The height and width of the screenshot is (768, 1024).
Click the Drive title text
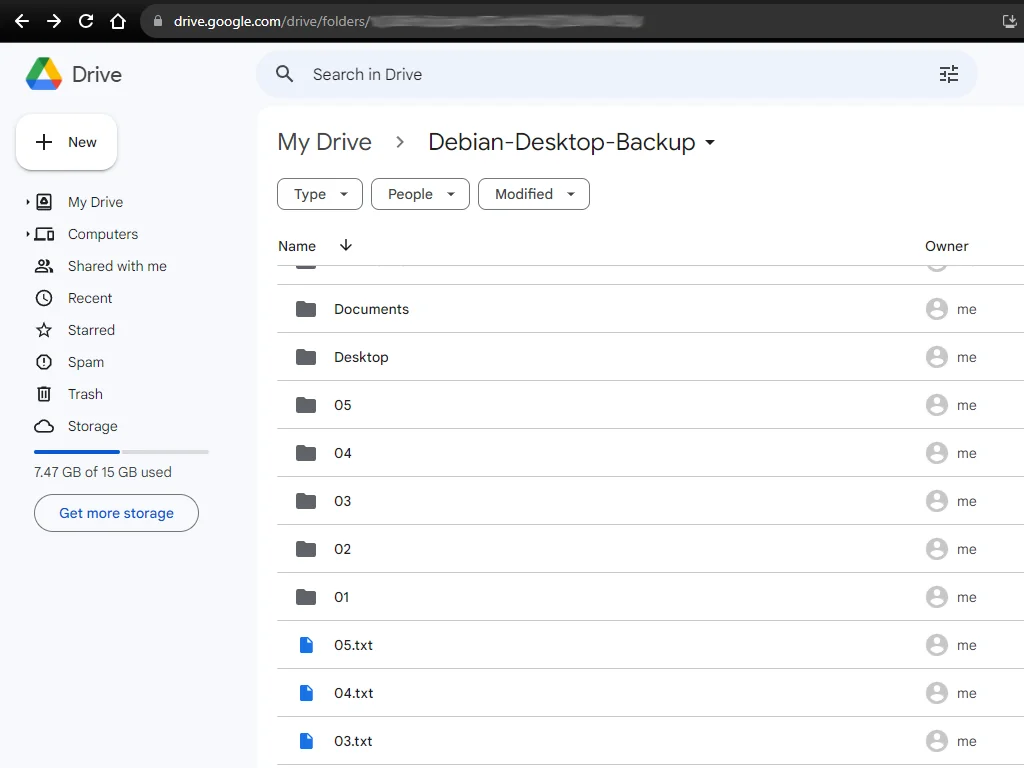[97, 74]
